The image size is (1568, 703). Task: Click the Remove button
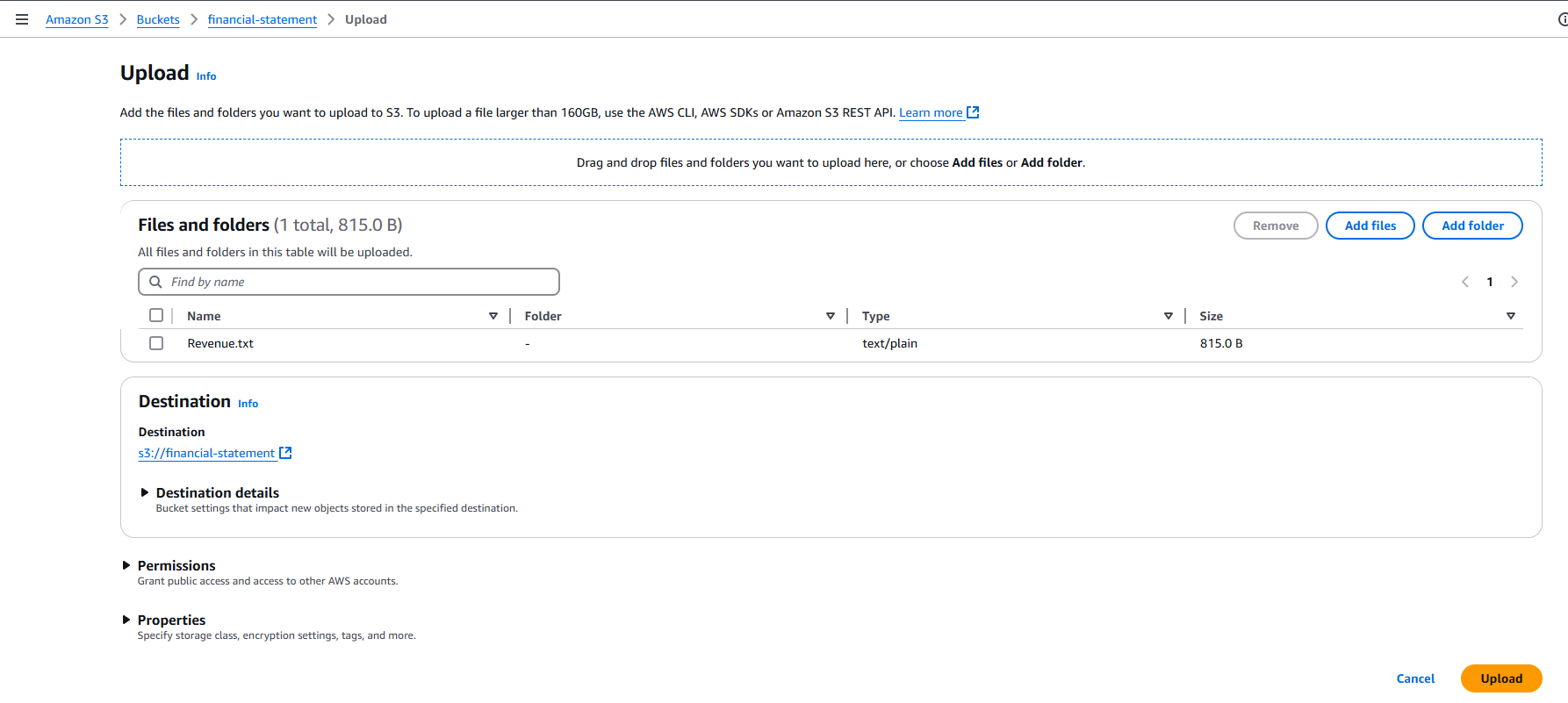[1276, 226]
